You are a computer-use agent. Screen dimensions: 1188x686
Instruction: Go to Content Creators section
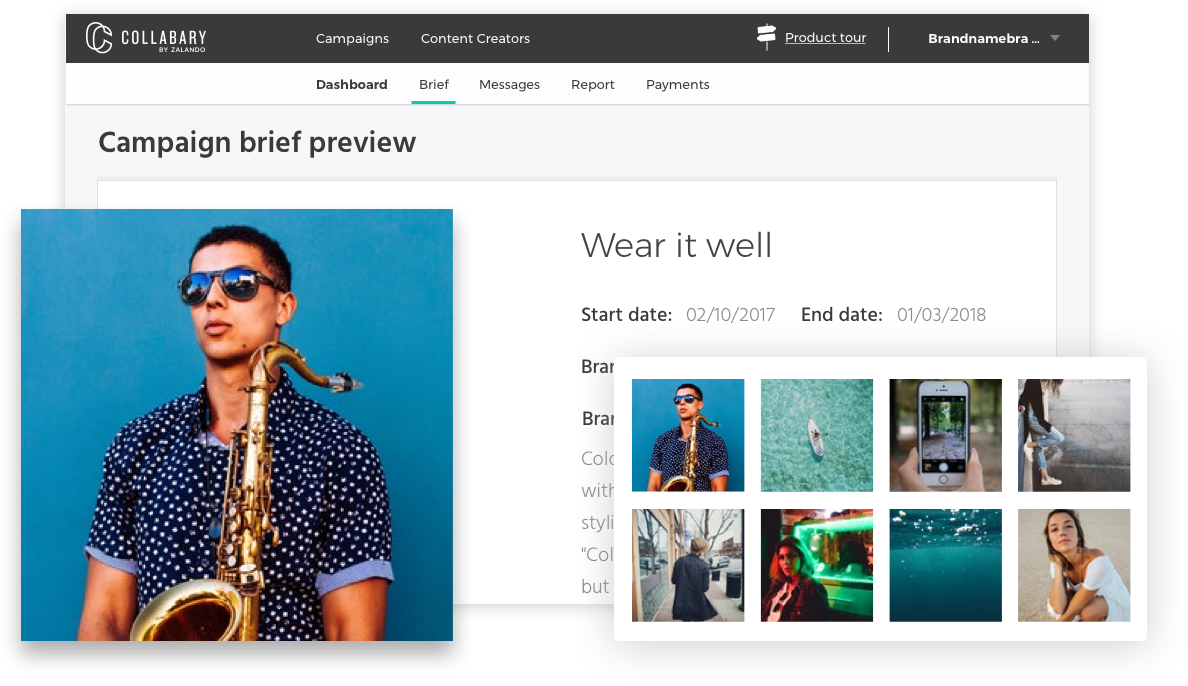click(x=475, y=39)
